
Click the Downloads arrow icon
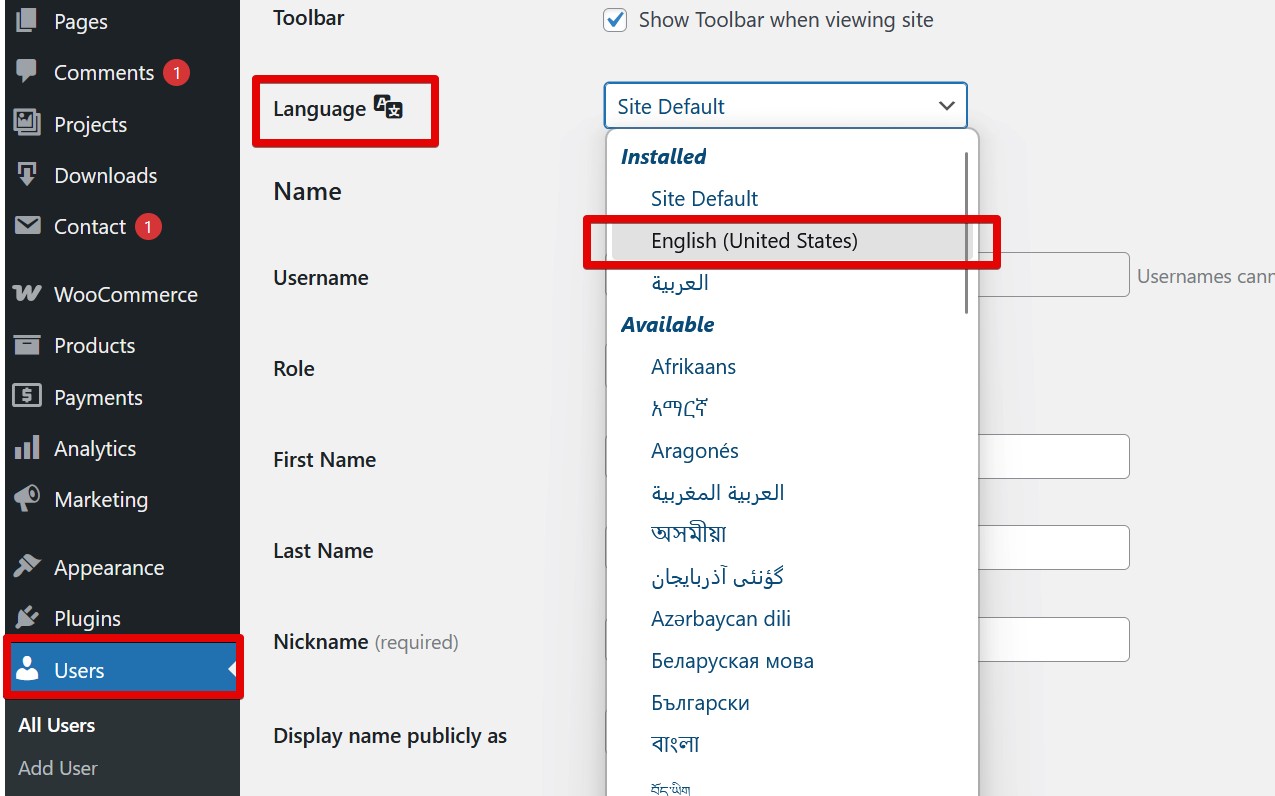click(x=27, y=175)
